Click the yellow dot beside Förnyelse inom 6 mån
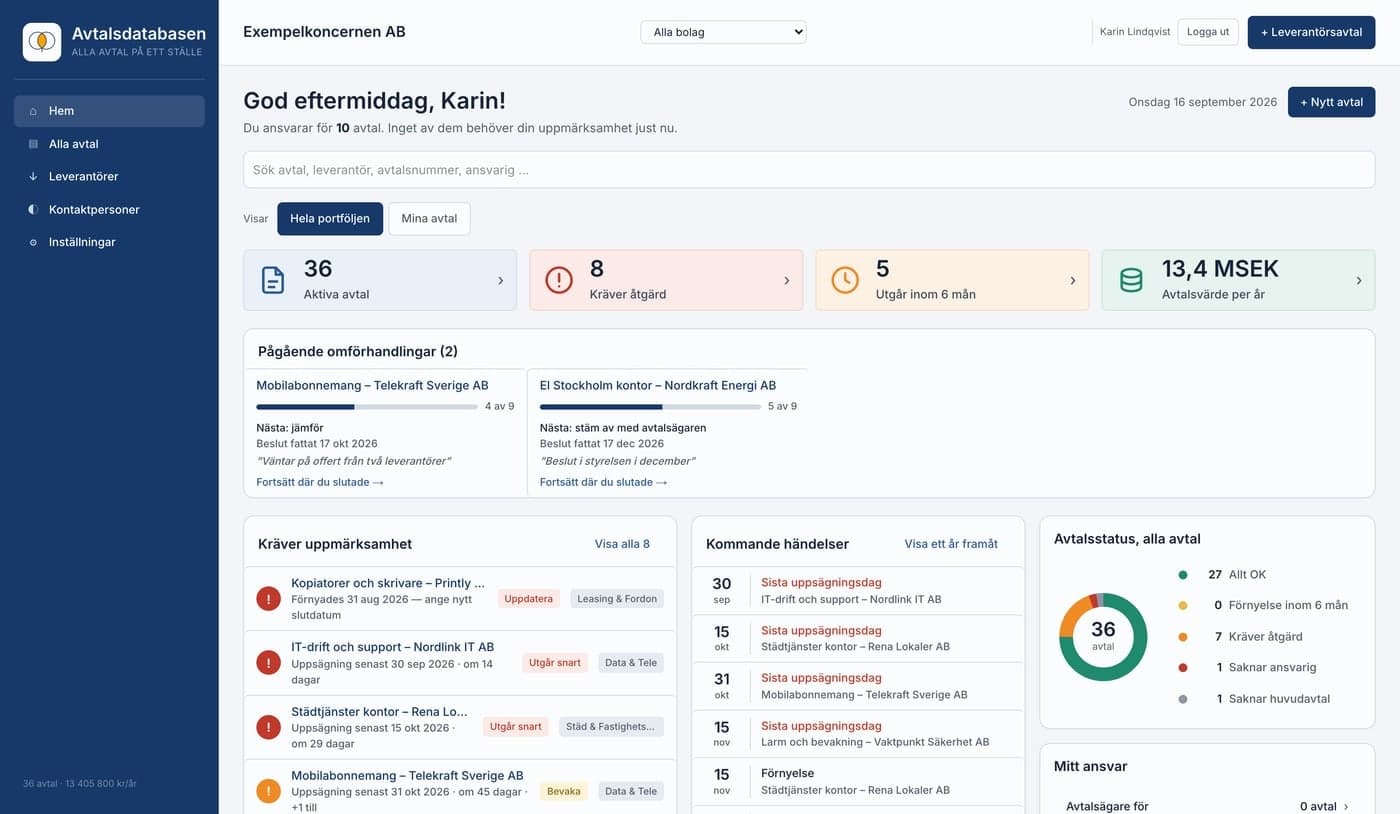The height and width of the screenshot is (814, 1400). pyautogui.click(x=1183, y=606)
